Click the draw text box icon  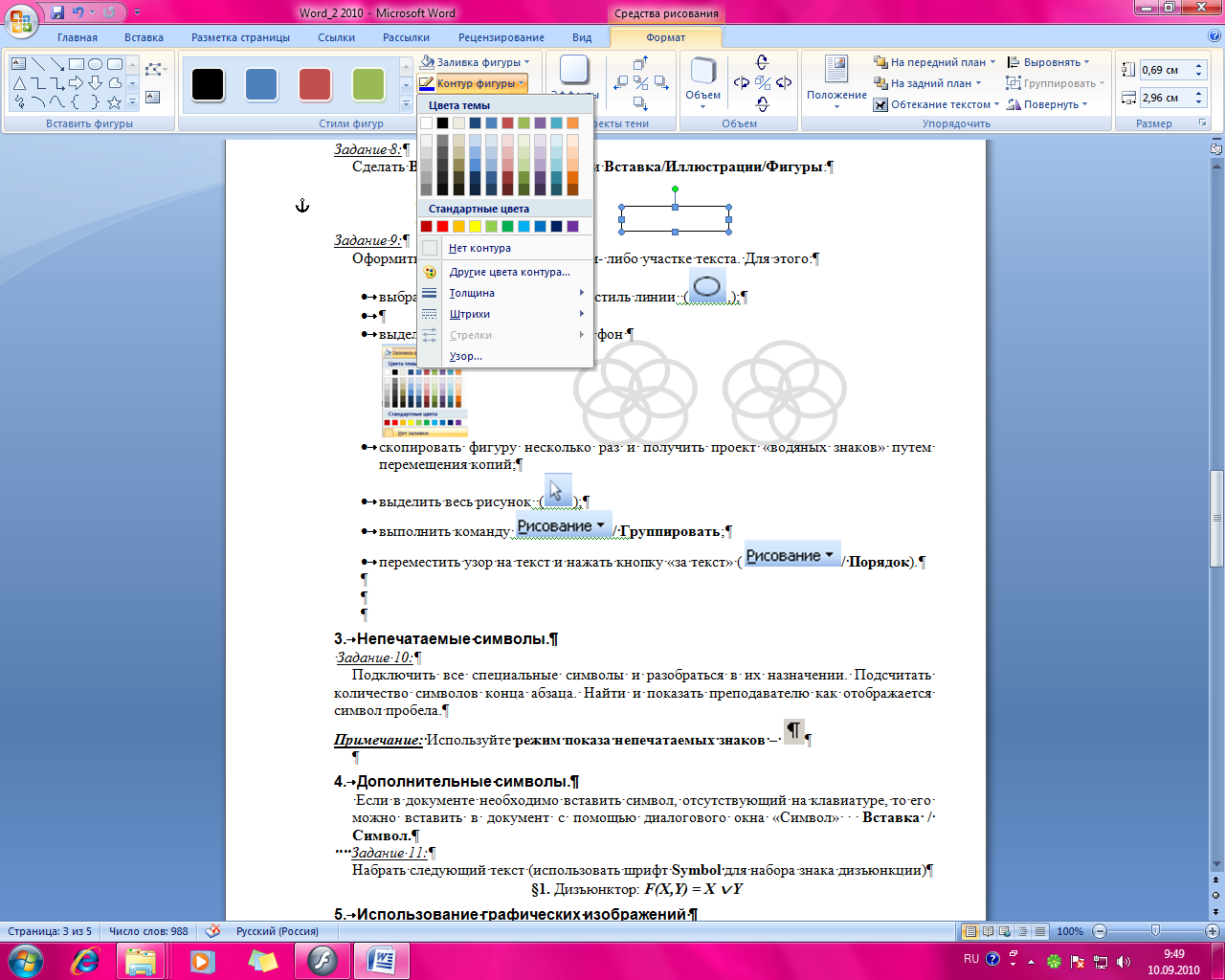tap(153, 98)
